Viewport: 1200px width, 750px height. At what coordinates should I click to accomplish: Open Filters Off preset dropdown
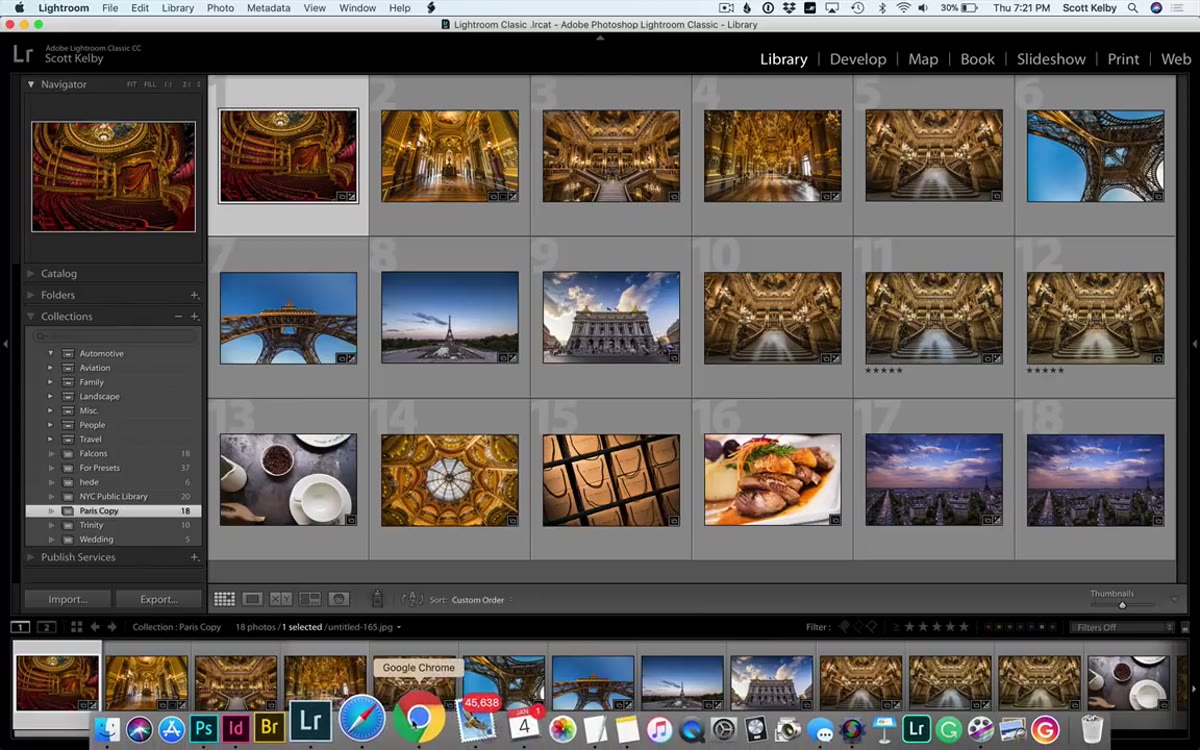coord(1121,627)
